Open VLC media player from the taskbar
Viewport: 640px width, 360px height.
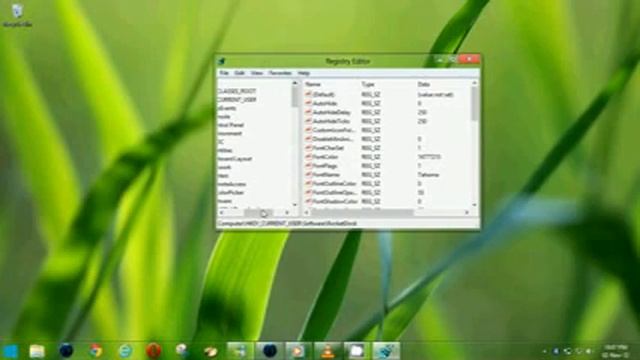(327, 351)
